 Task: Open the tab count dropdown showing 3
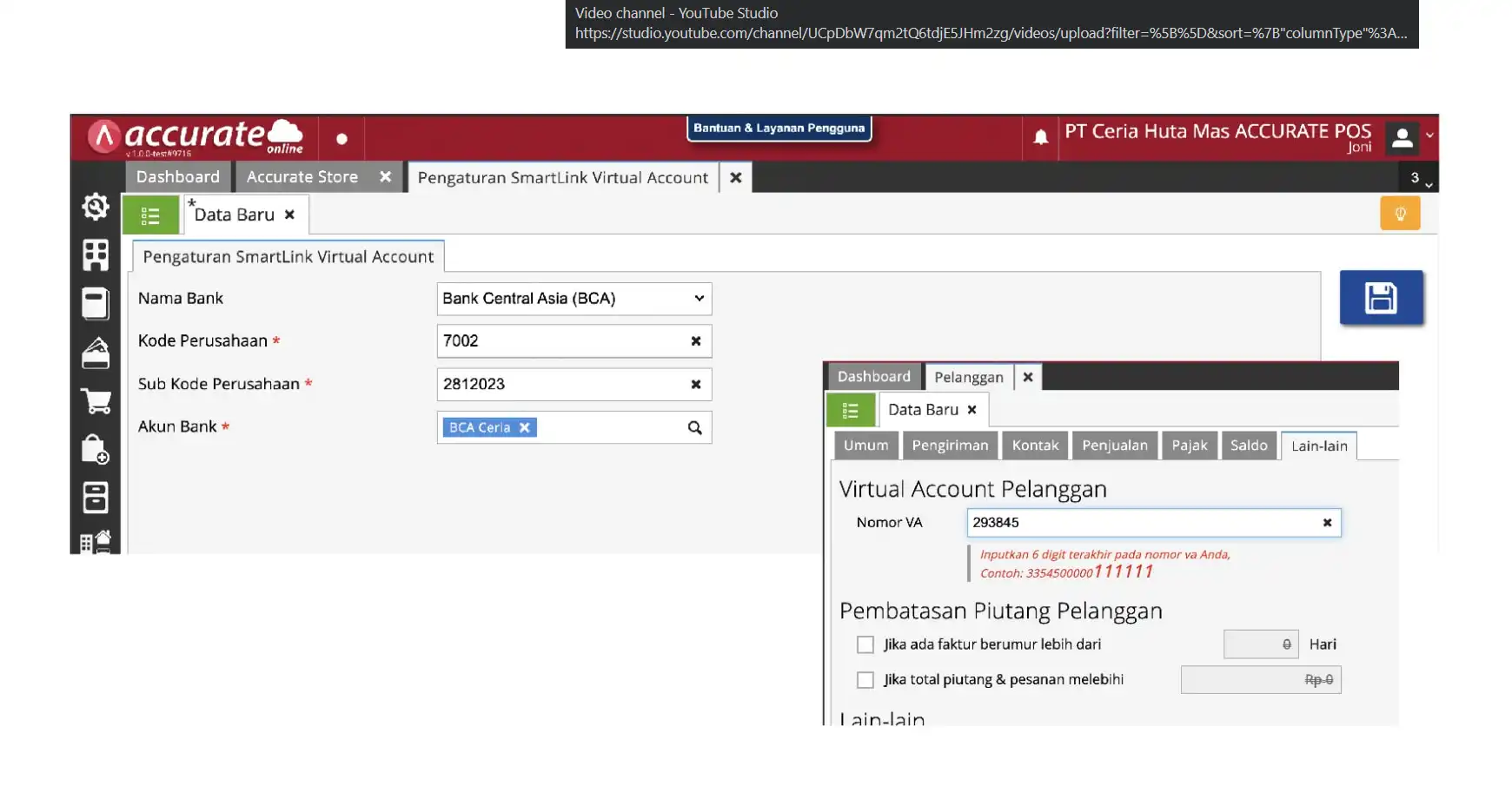coord(1419,178)
